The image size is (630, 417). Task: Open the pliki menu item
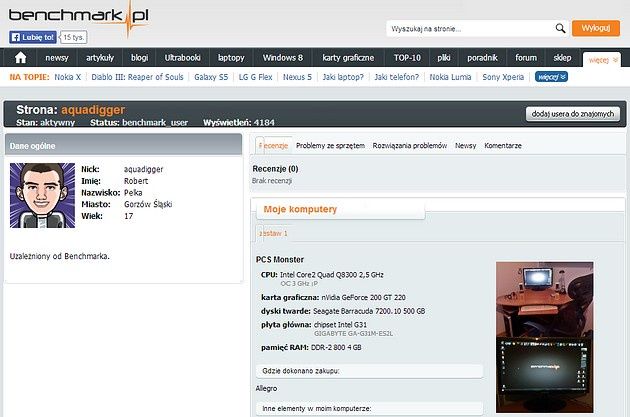444,58
